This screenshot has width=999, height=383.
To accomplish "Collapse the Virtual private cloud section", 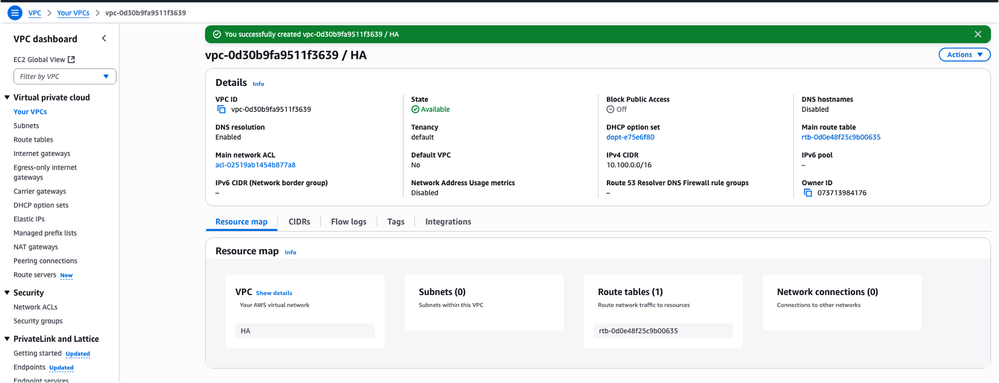I will click(x=7, y=98).
